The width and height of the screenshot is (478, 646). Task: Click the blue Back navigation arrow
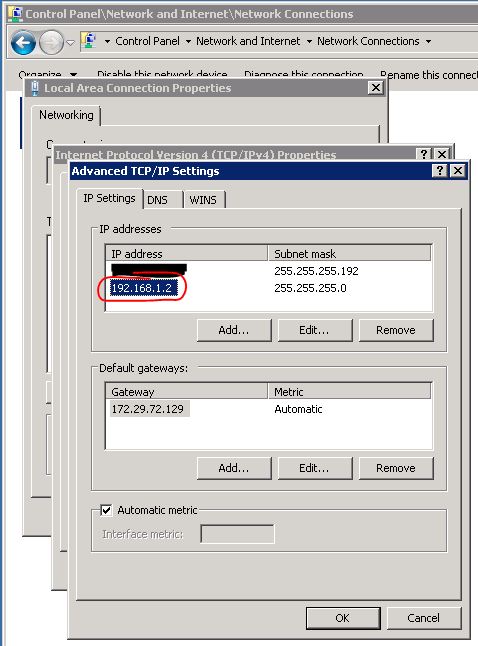(23, 42)
